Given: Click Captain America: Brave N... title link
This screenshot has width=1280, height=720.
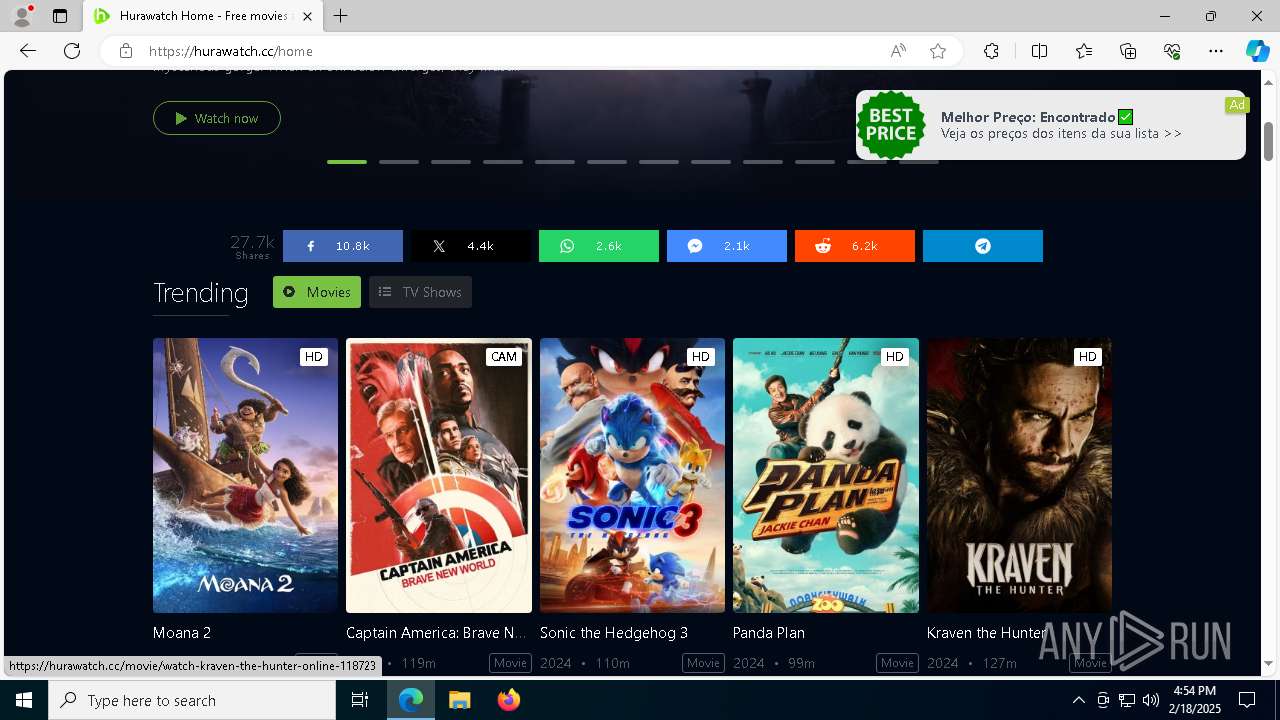Looking at the screenshot, I should [x=436, y=633].
